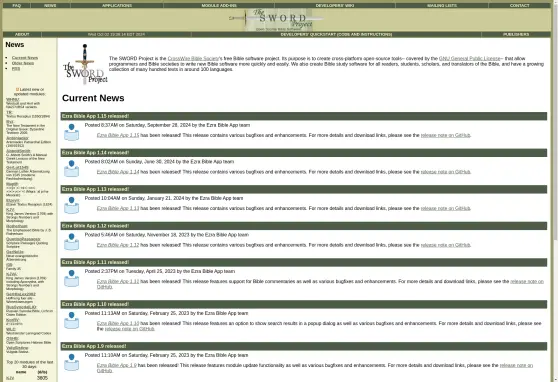Follow the Older News sidebar link
Screen dimensions: 558x382
[x=23, y=63]
